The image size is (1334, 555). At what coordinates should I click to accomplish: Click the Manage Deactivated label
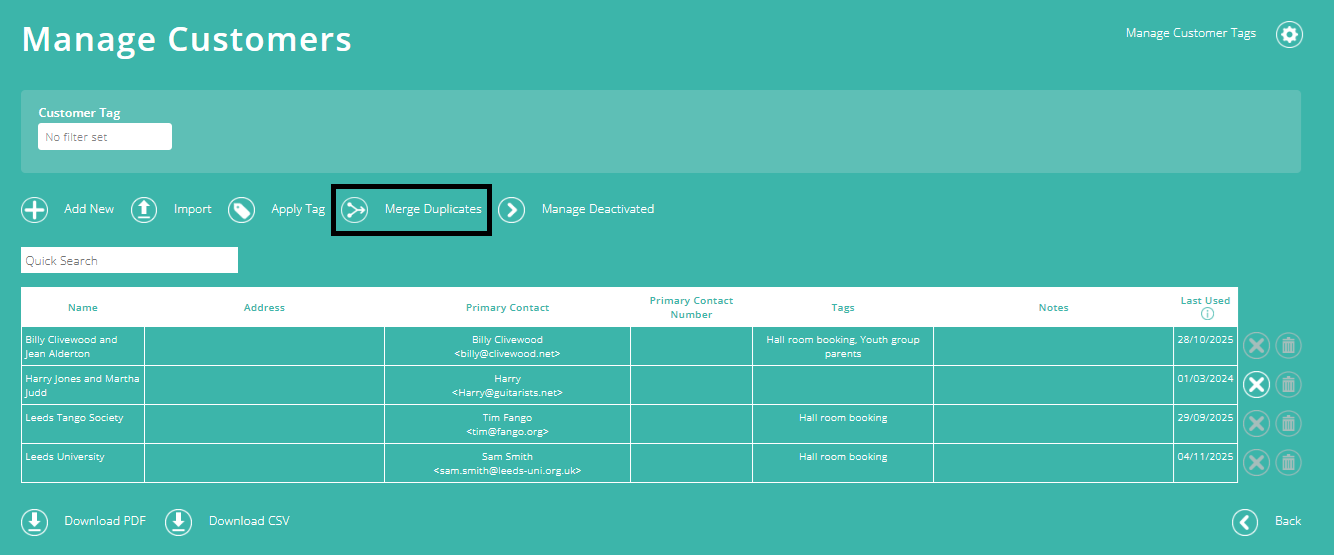point(598,209)
